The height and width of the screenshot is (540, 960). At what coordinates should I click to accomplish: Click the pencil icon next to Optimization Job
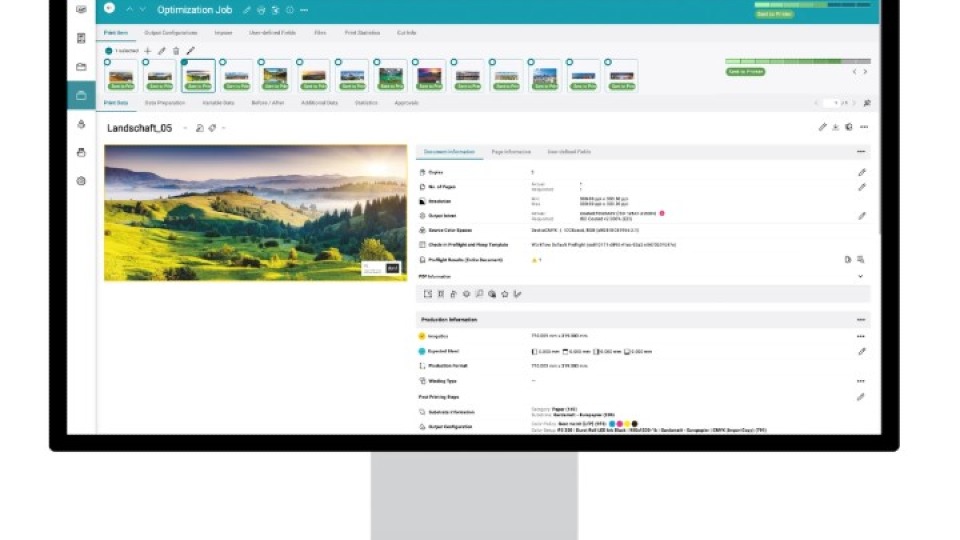point(247,10)
